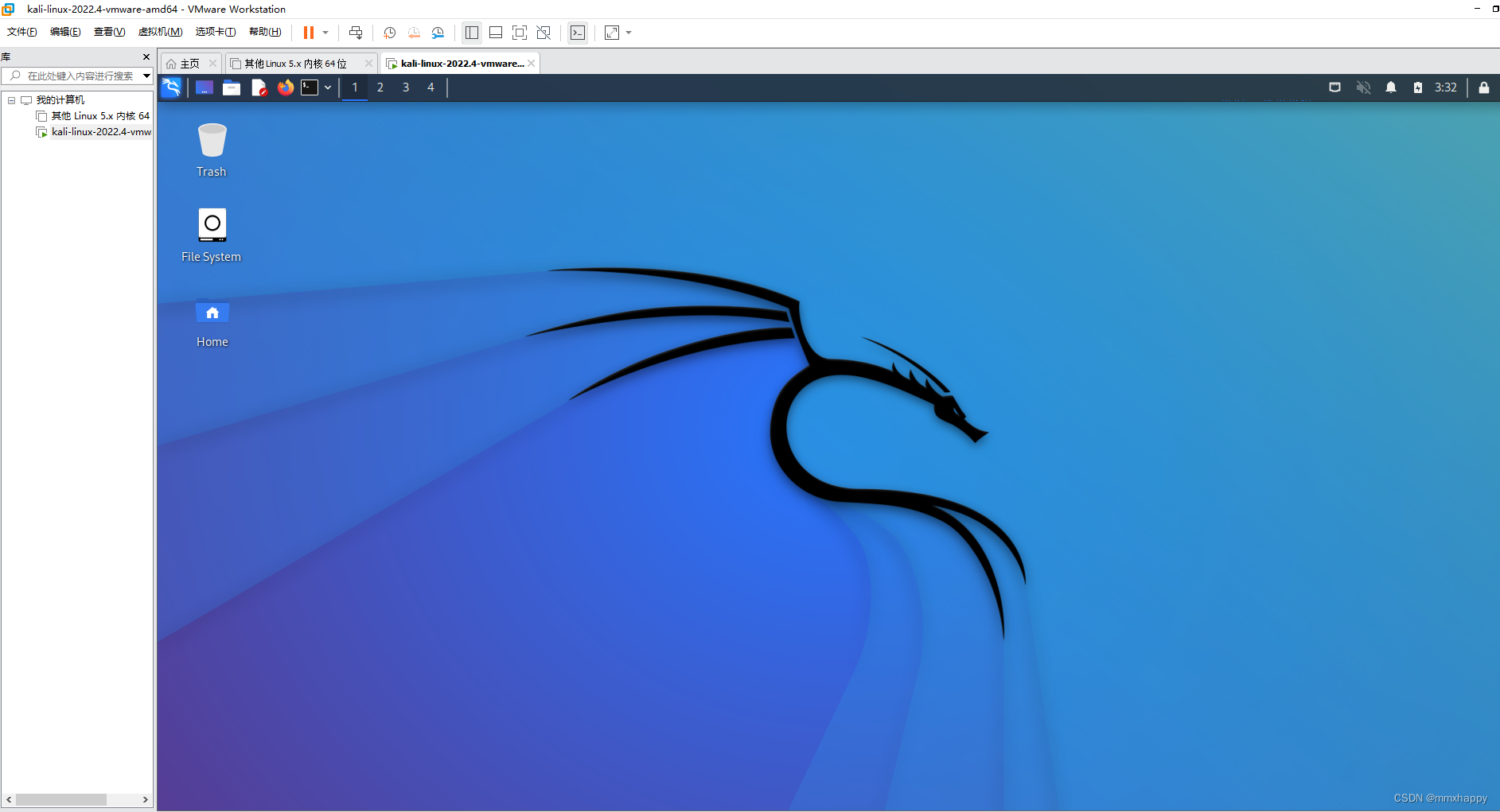Image resolution: width=1500 pixels, height=812 pixels.
Task: Close the 主页 tab
Action: point(212,64)
